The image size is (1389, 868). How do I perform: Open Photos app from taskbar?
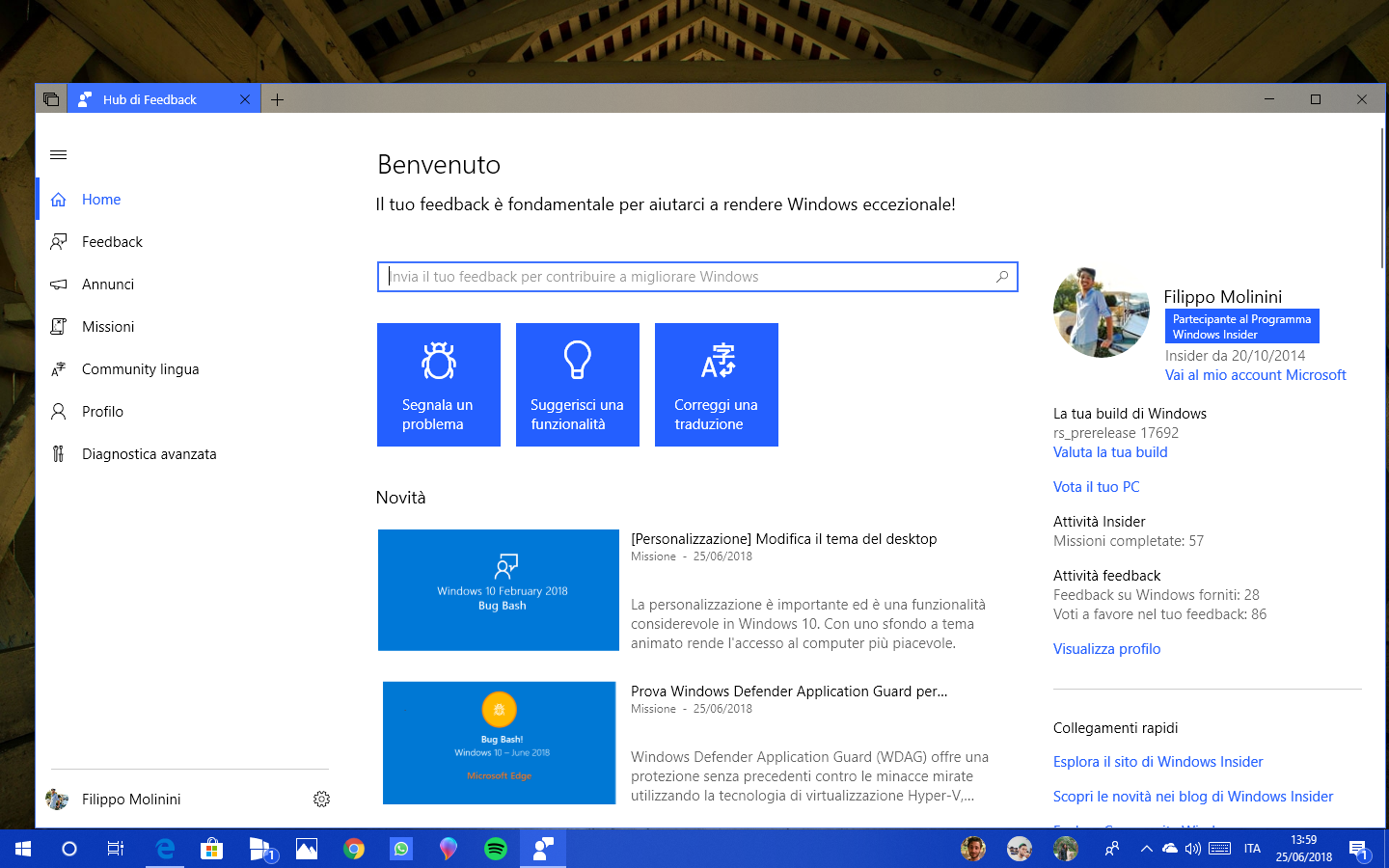pos(307,849)
